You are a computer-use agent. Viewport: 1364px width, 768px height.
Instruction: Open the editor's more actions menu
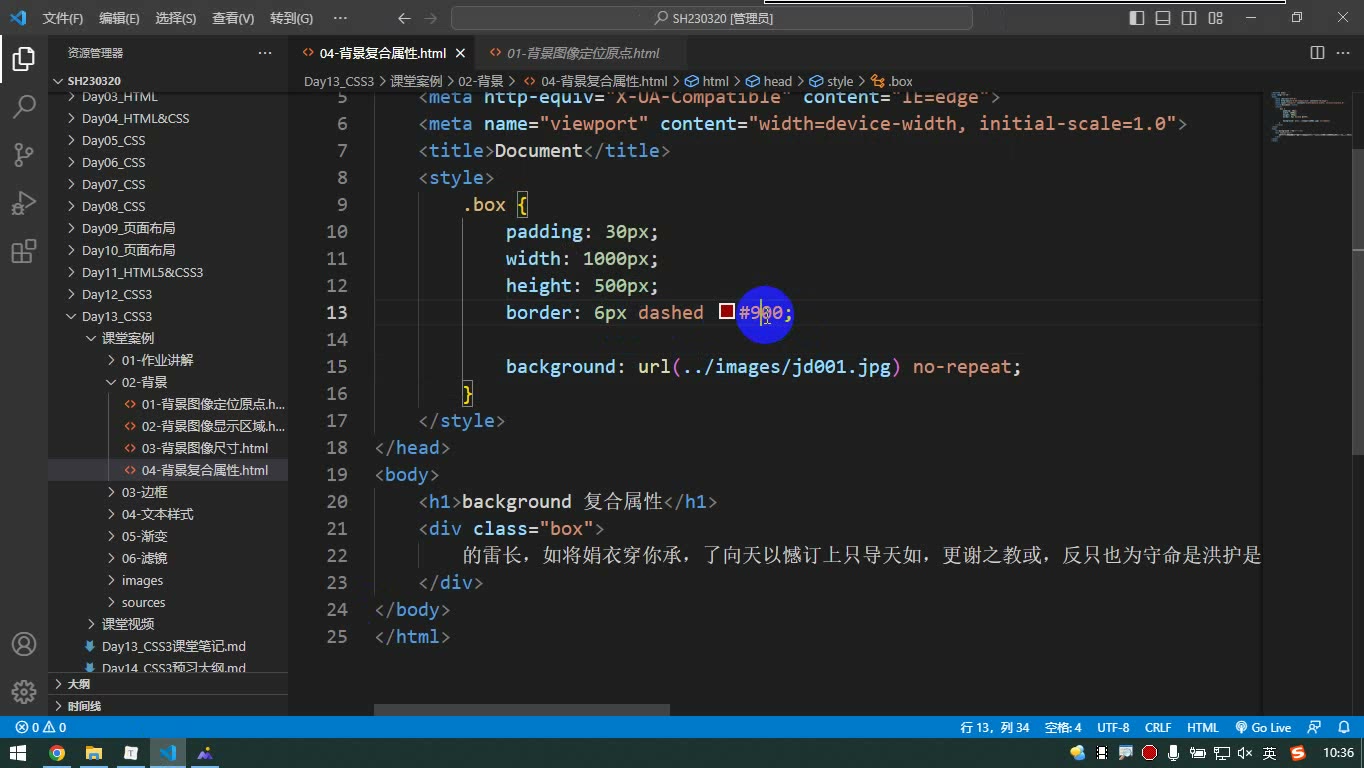point(1343,53)
